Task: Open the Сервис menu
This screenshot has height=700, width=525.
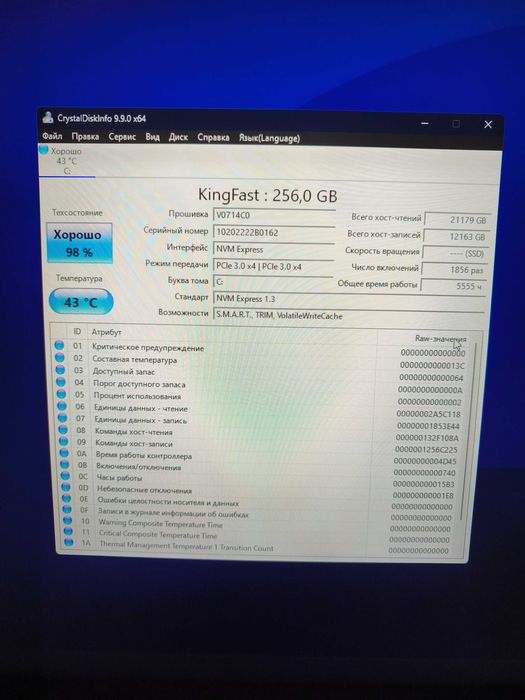Action: (122, 137)
